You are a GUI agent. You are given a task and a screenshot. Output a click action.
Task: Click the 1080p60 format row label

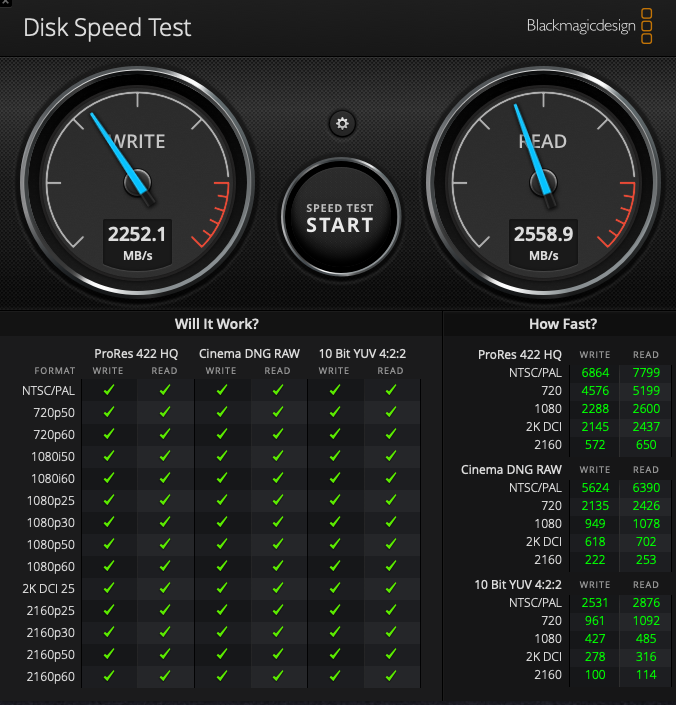click(x=51, y=567)
